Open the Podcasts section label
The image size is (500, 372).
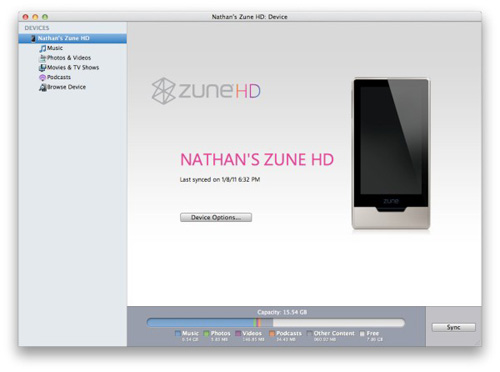[59, 77]
